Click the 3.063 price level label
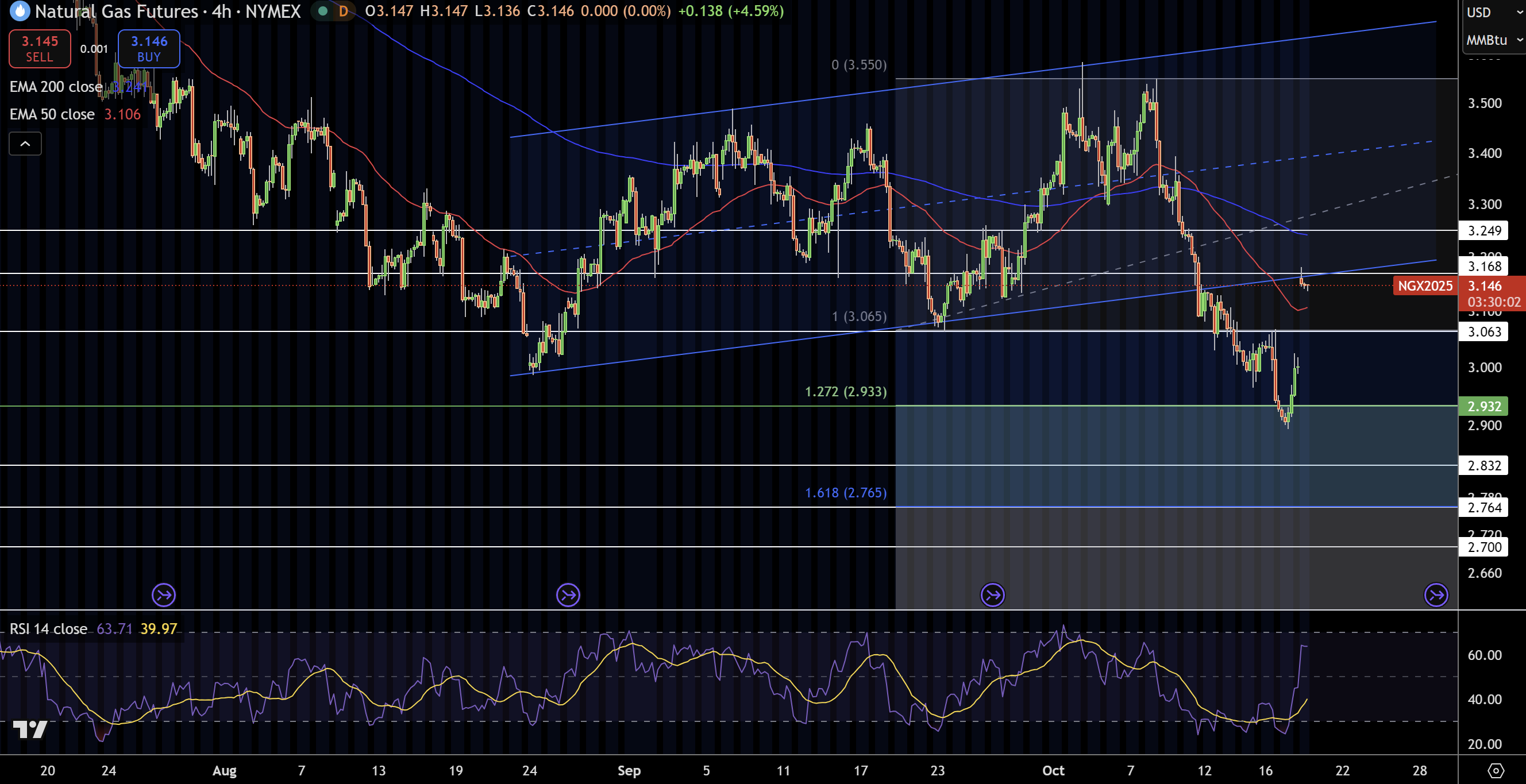This screenshot has width=1526, height=784. click(1484, 331)
